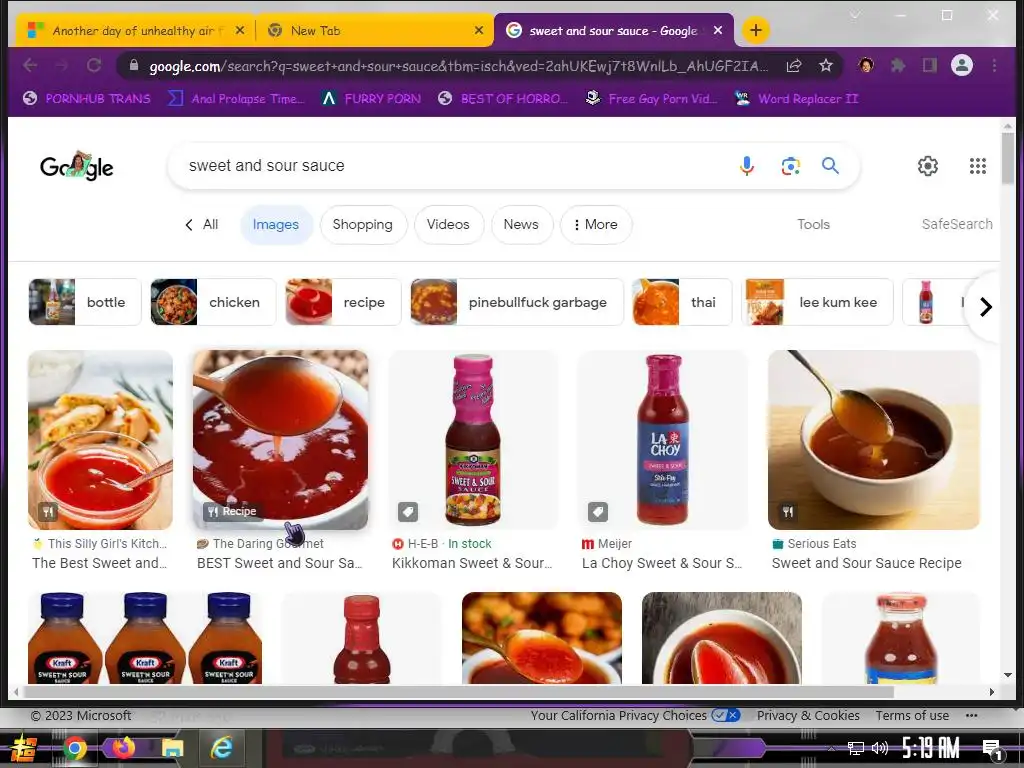
Task: Select the News search tab
Action: (520, 225)
